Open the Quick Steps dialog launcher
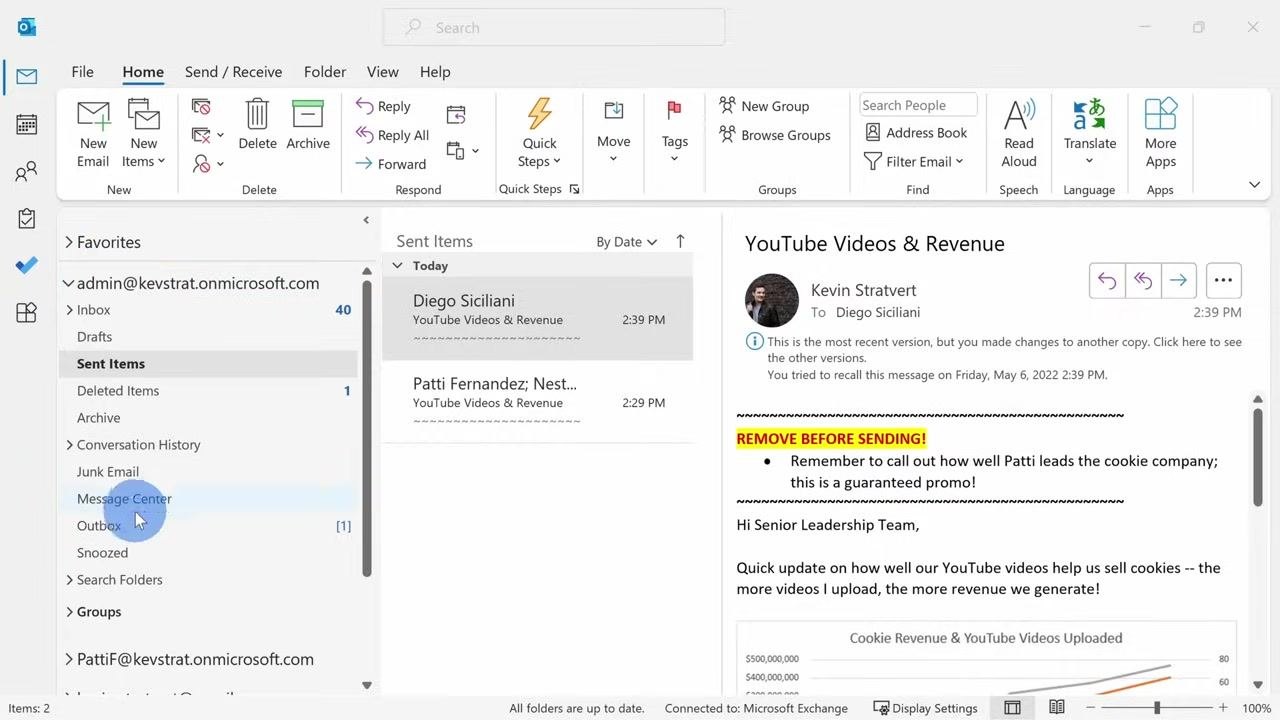 (574, 189)
